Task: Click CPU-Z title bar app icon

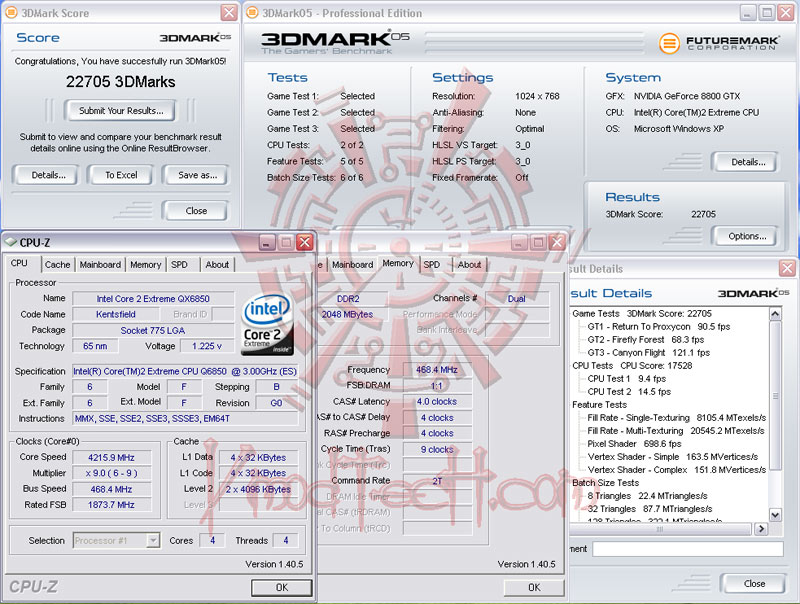Action: coord(10,242)
